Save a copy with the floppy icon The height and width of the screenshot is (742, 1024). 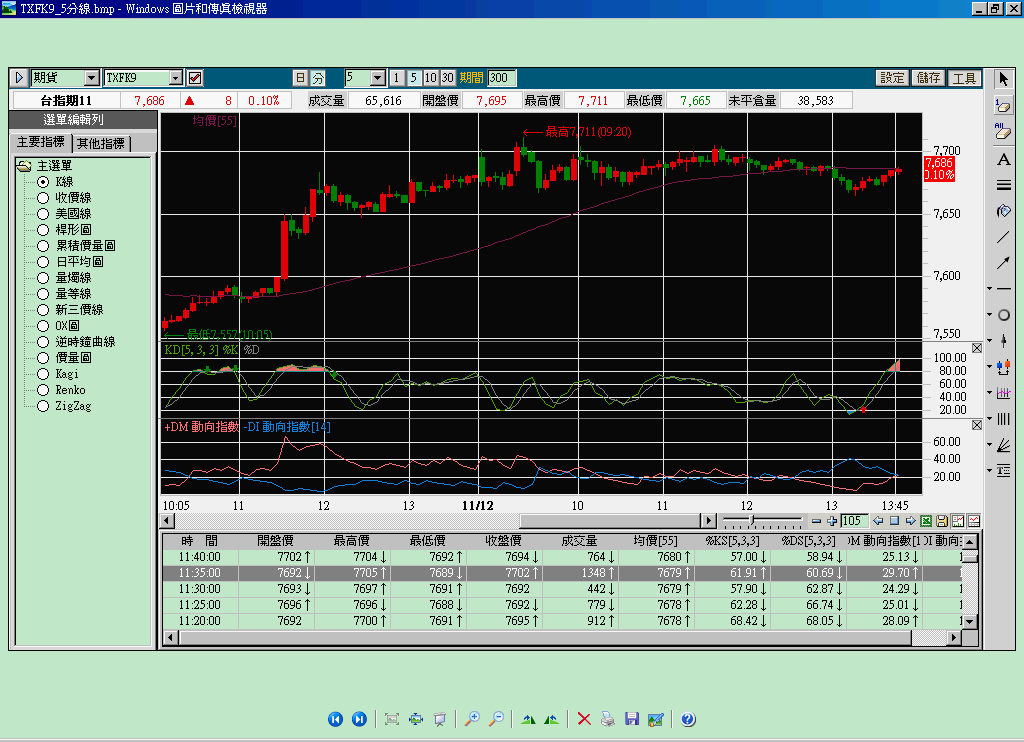coord(632,719)
